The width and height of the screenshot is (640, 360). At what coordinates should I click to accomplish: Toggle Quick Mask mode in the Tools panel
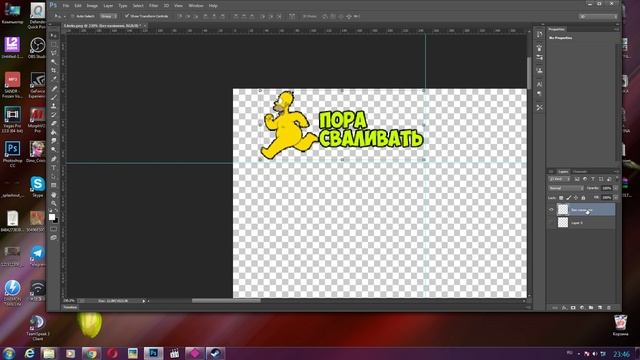pyautogui.click(x=53, y=229)
